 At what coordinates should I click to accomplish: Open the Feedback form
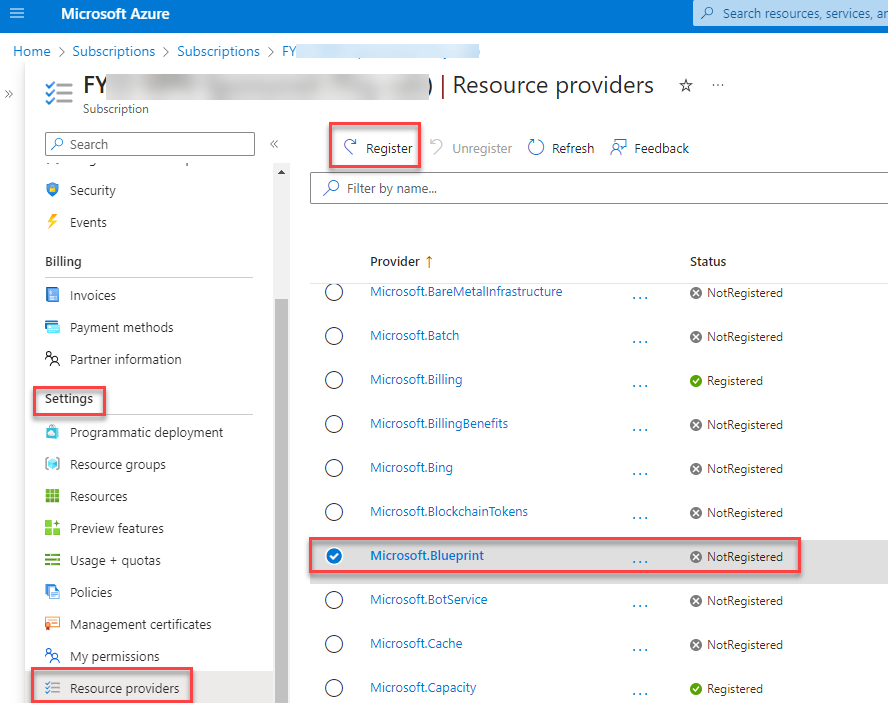pos(649,147)
